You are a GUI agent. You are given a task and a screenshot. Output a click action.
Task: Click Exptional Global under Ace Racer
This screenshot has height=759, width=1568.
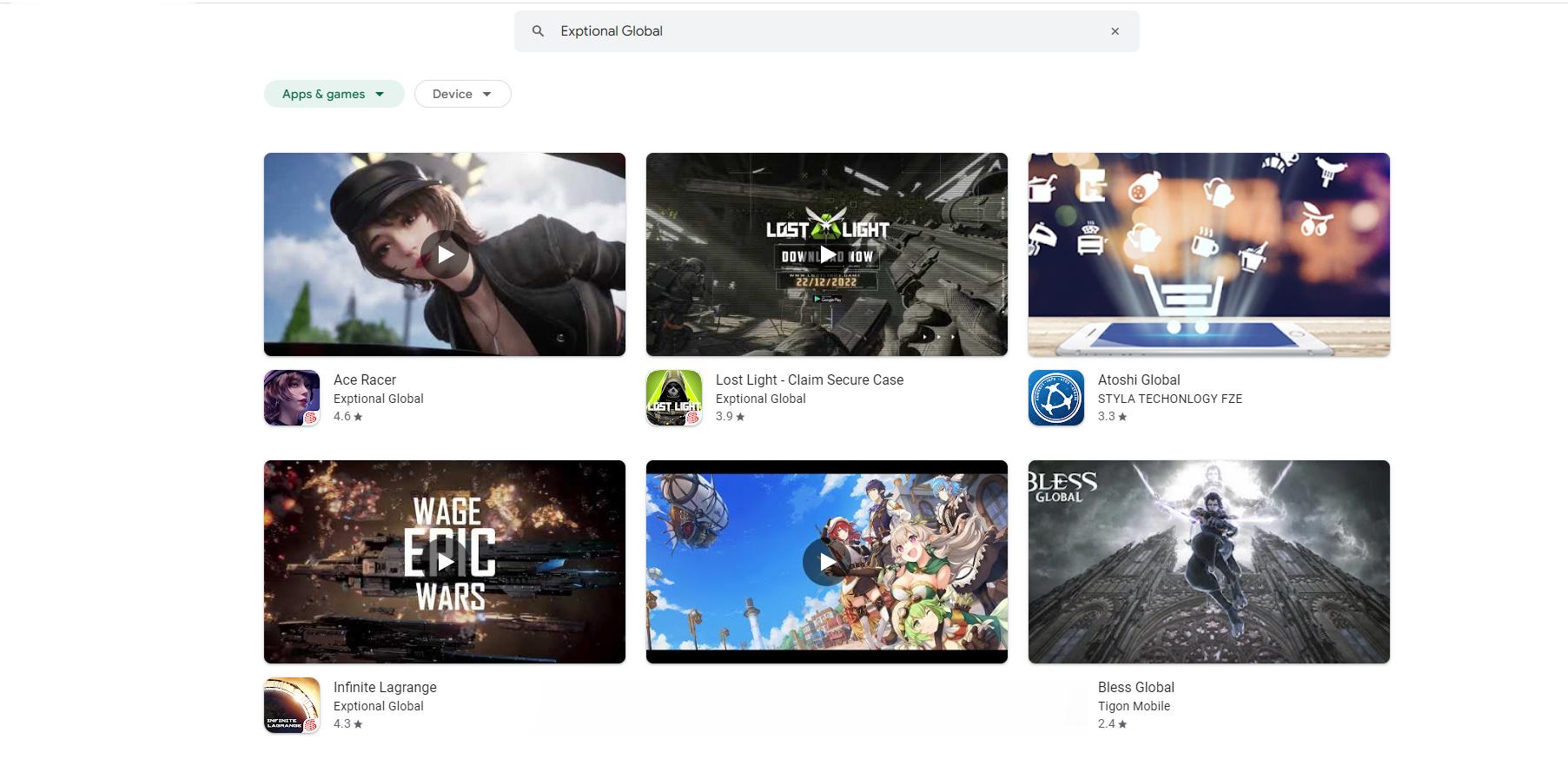(x=379, y=399)
